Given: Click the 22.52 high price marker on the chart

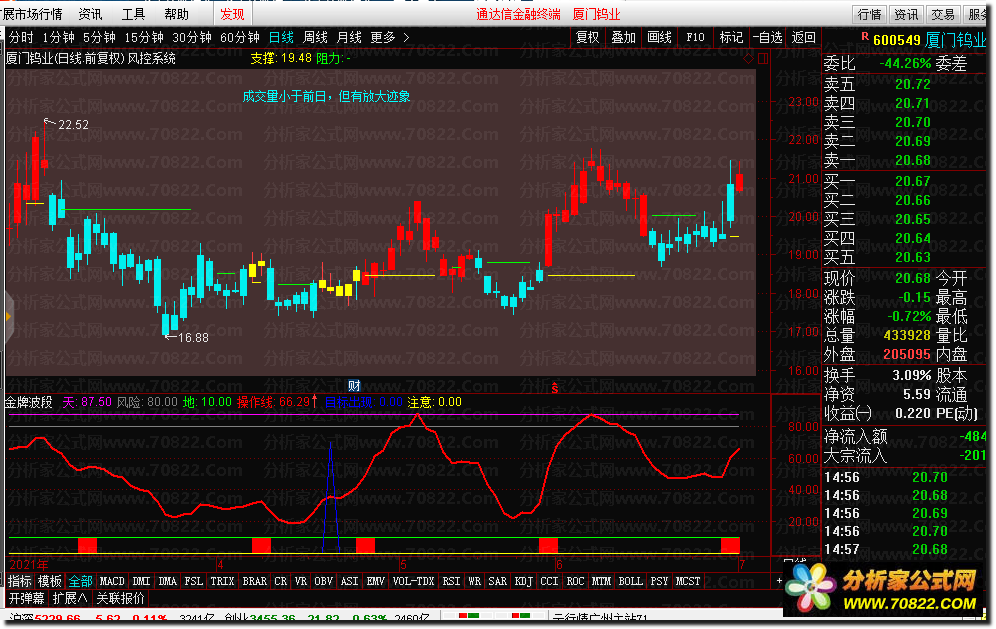Looking at the screenshot, I should 73,125.
